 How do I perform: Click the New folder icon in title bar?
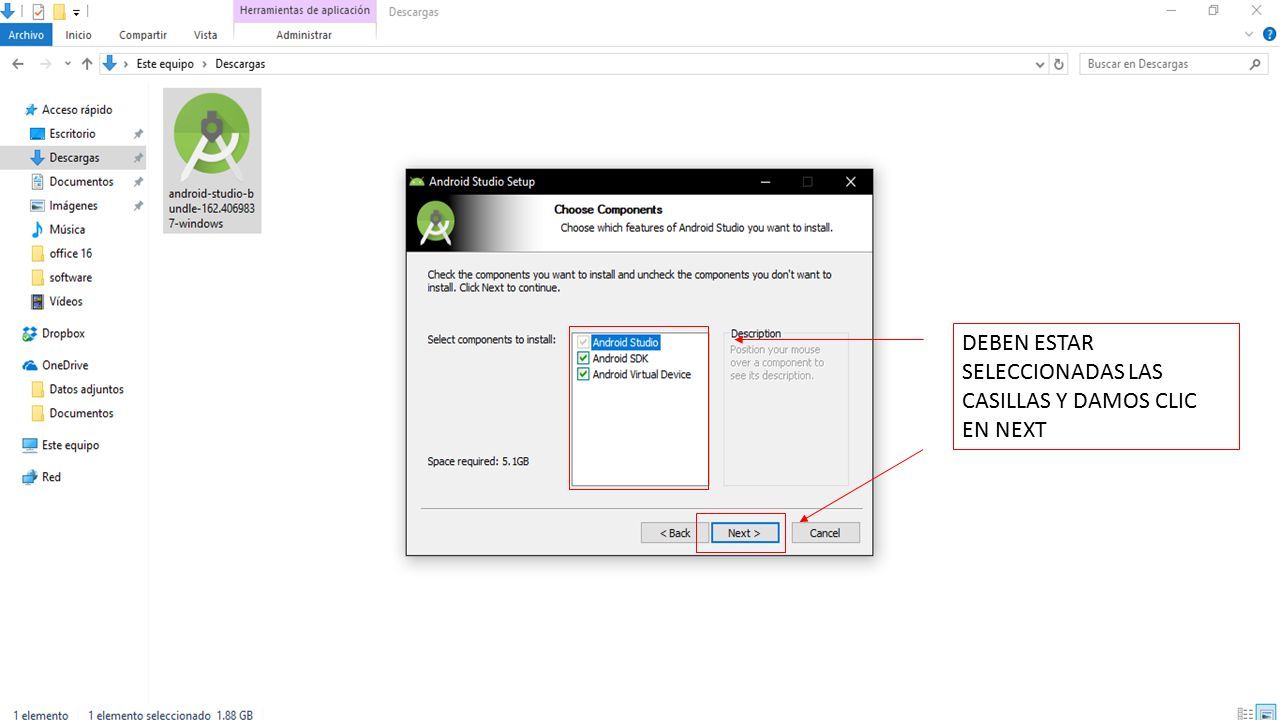pyautogui.click(x=59, y=12)
